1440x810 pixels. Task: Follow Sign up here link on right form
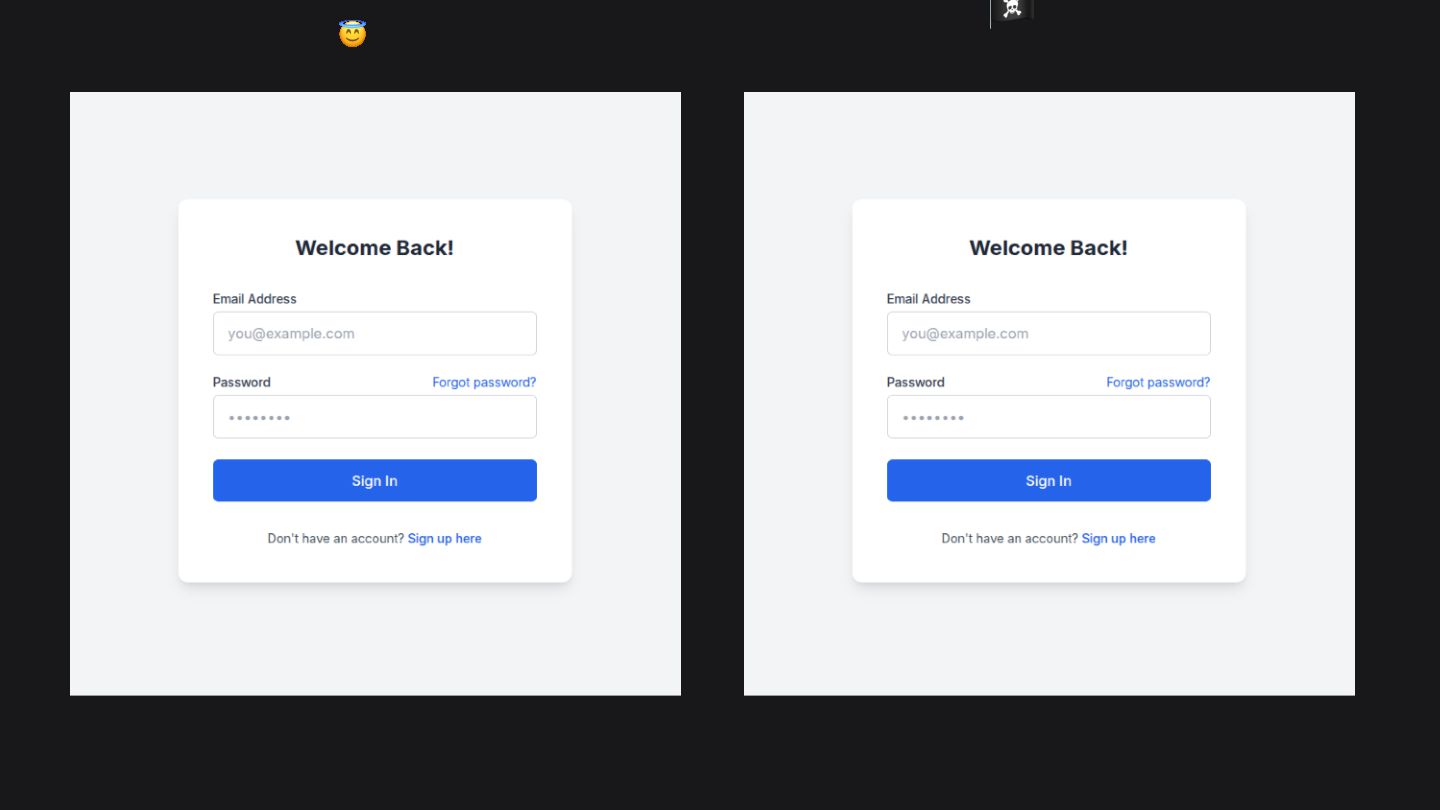point(1118,538)
